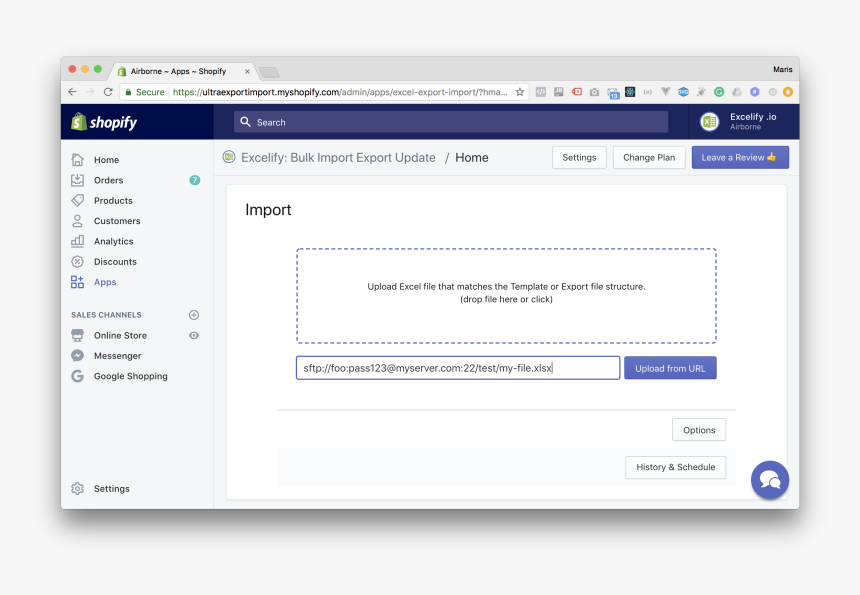Screen dimensions: 860x595
Task: Open the Orders menu item
Action: (109, 180)
